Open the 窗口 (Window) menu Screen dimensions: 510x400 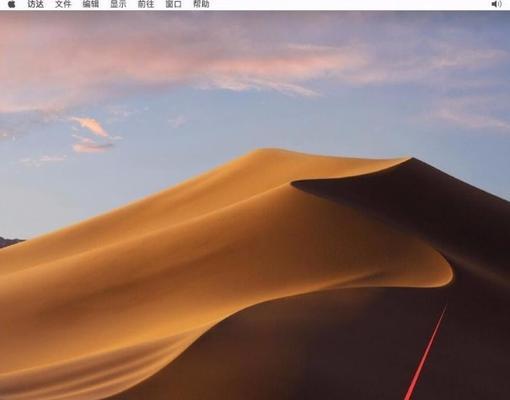[174, 4]
